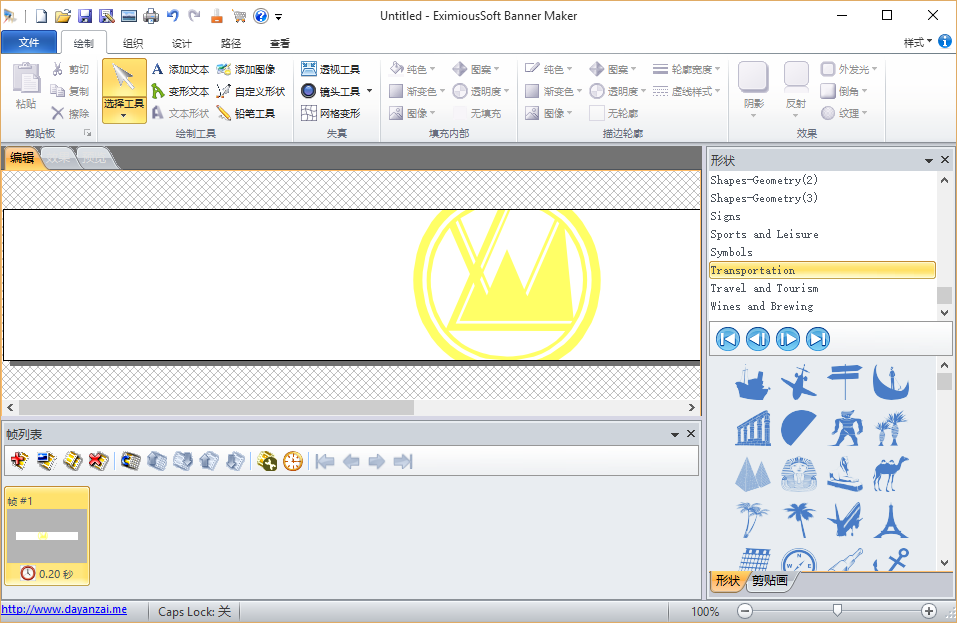Open the 虚线样式 dash style dropdown
Screen dimensions: 957x623
tap(687, 91)
